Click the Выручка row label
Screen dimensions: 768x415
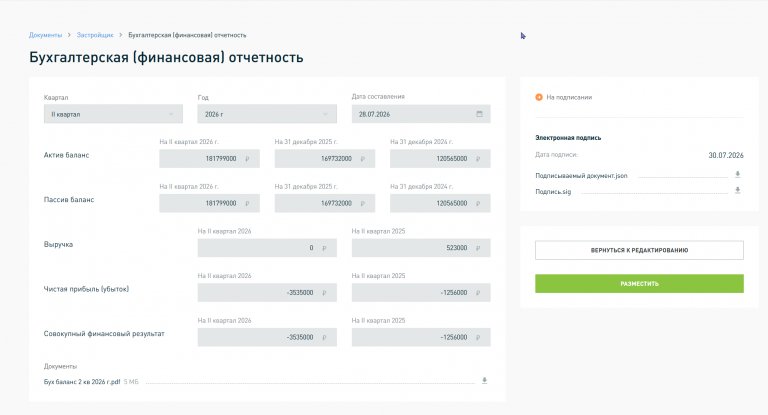[58, 244]
